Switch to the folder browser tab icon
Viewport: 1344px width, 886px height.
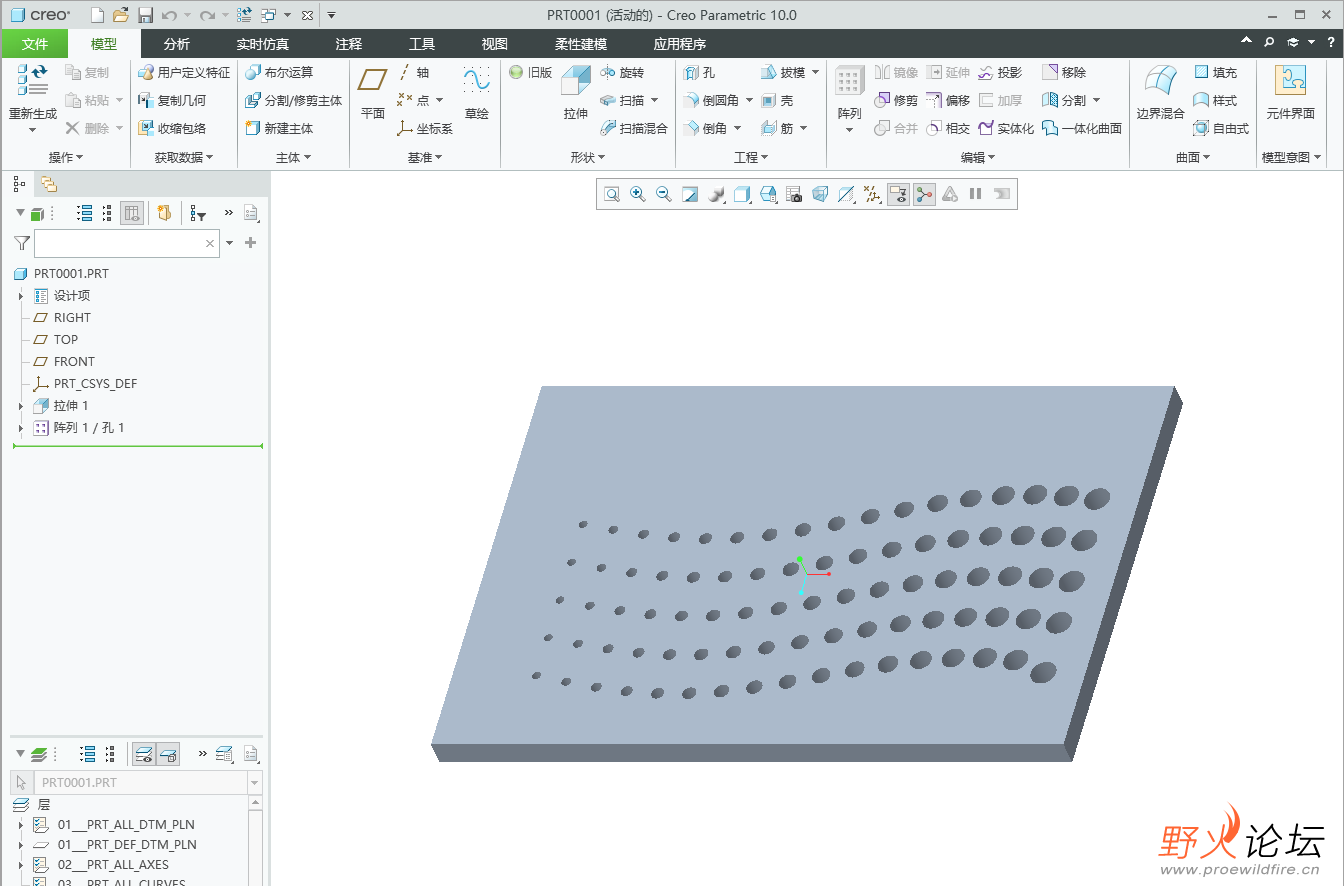(49, 184)
